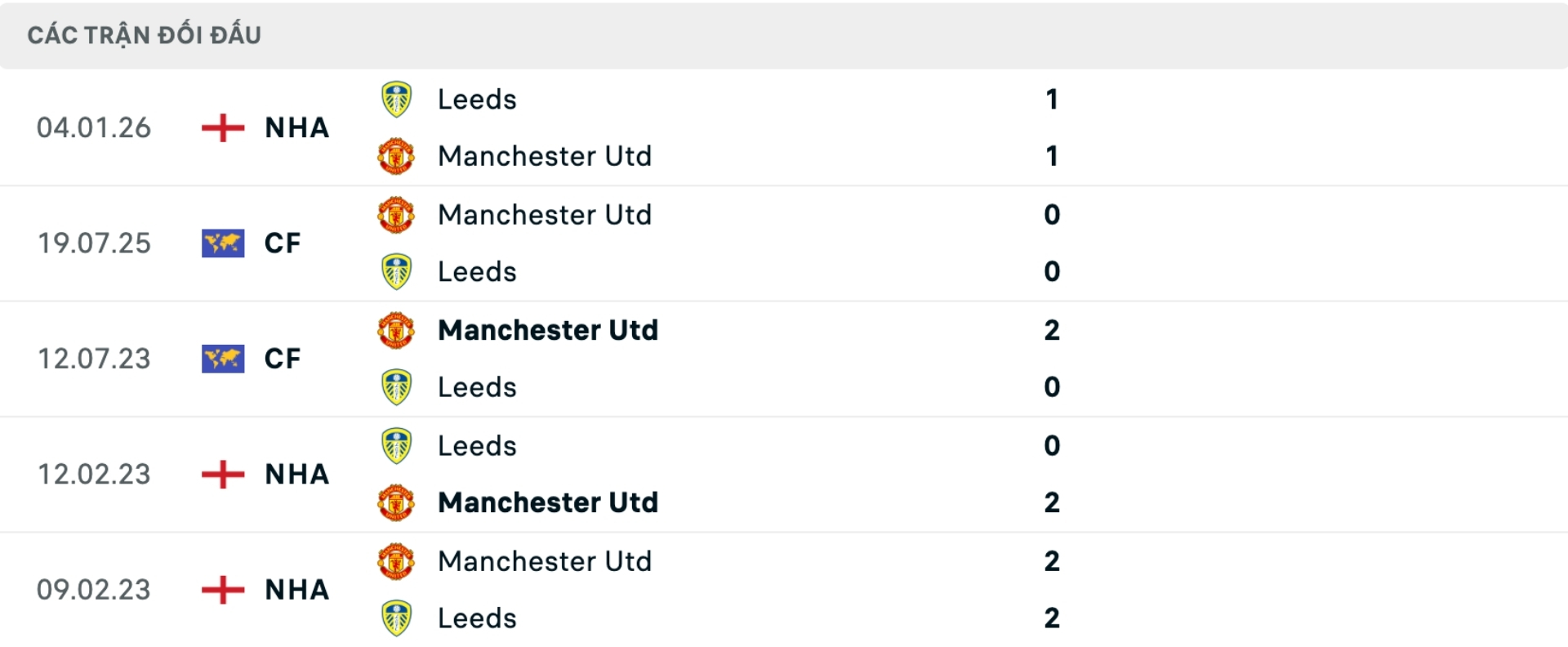
Task: Click England flag icon beside 09.02.23
Action: point(223,590)
